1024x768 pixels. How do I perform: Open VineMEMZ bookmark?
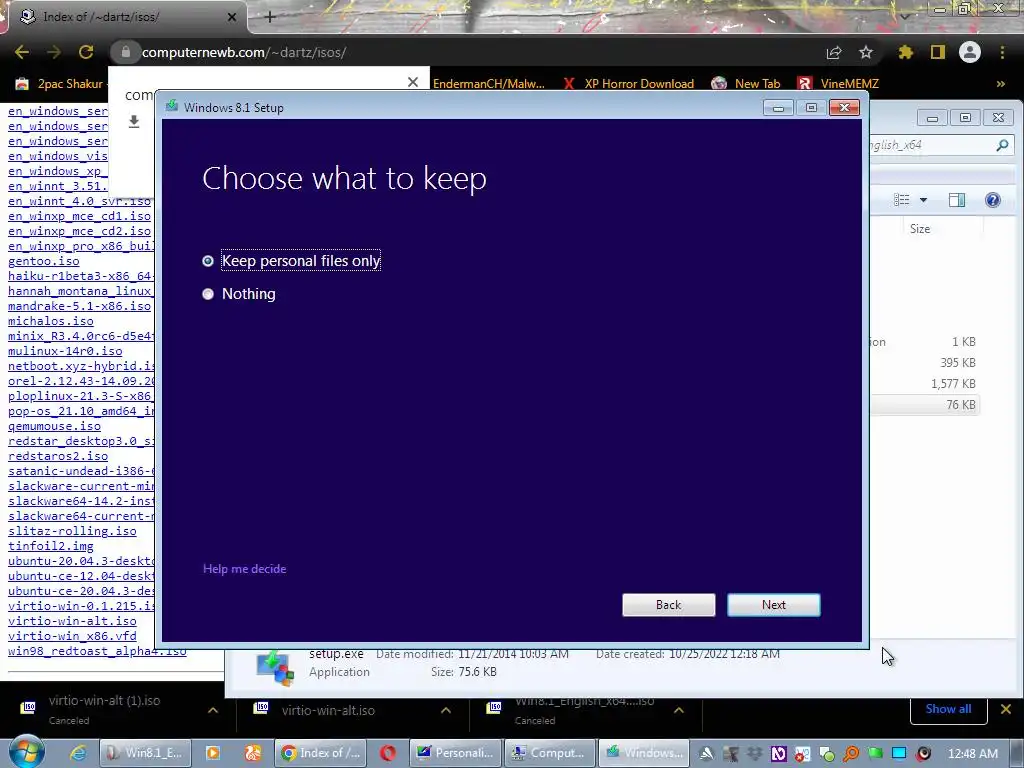838,84
